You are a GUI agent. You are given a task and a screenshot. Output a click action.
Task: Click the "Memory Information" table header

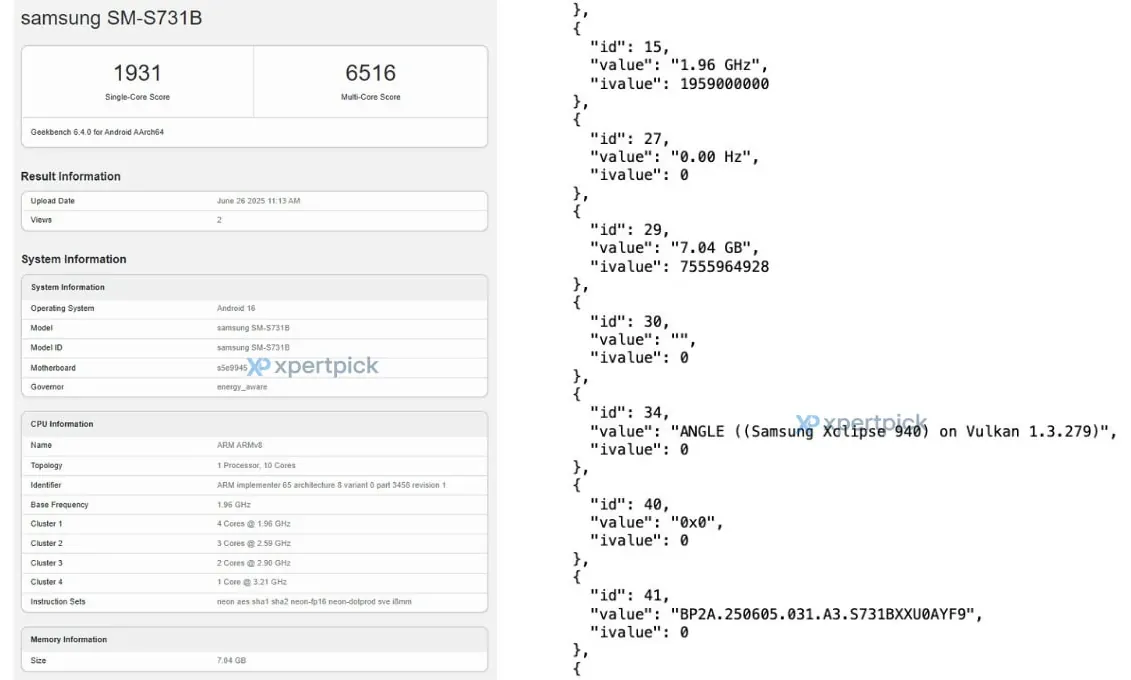coord(69,640)
